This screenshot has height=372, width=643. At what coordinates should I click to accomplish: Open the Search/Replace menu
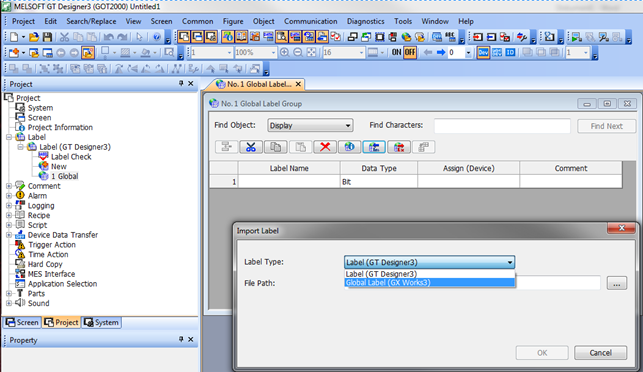(91, 21)
